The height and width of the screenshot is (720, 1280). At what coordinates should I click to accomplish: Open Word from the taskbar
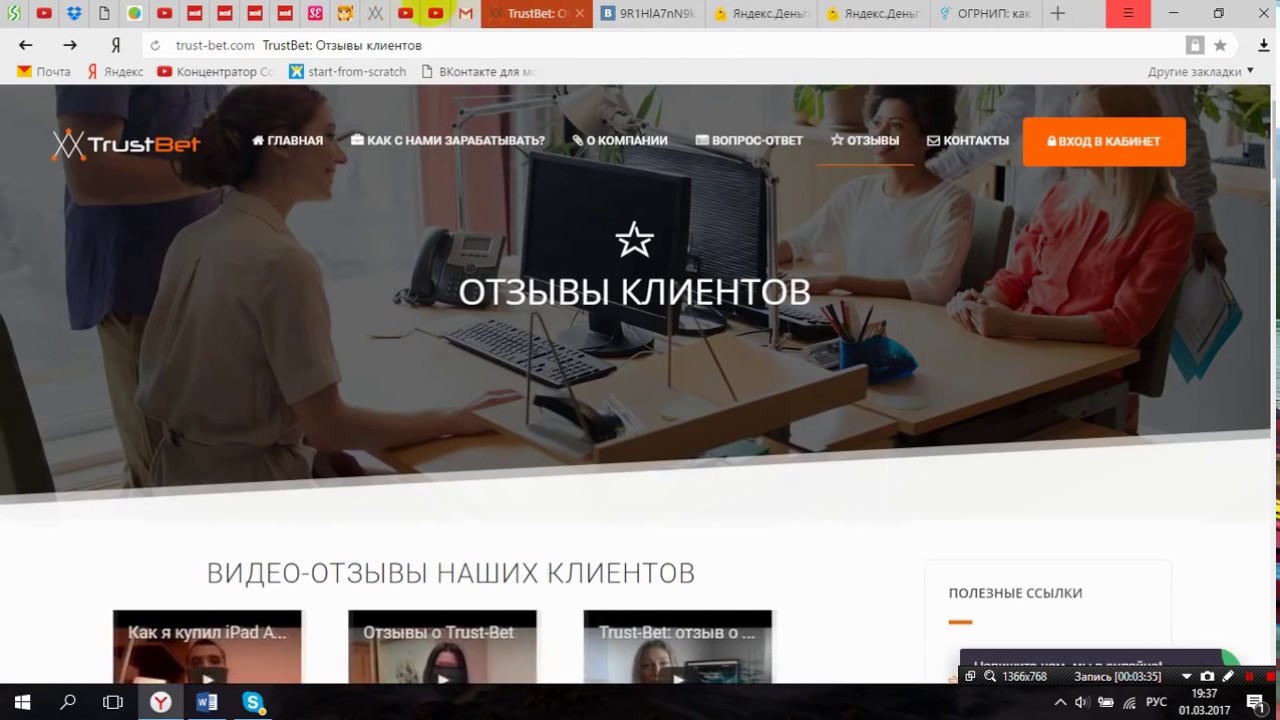207,702
